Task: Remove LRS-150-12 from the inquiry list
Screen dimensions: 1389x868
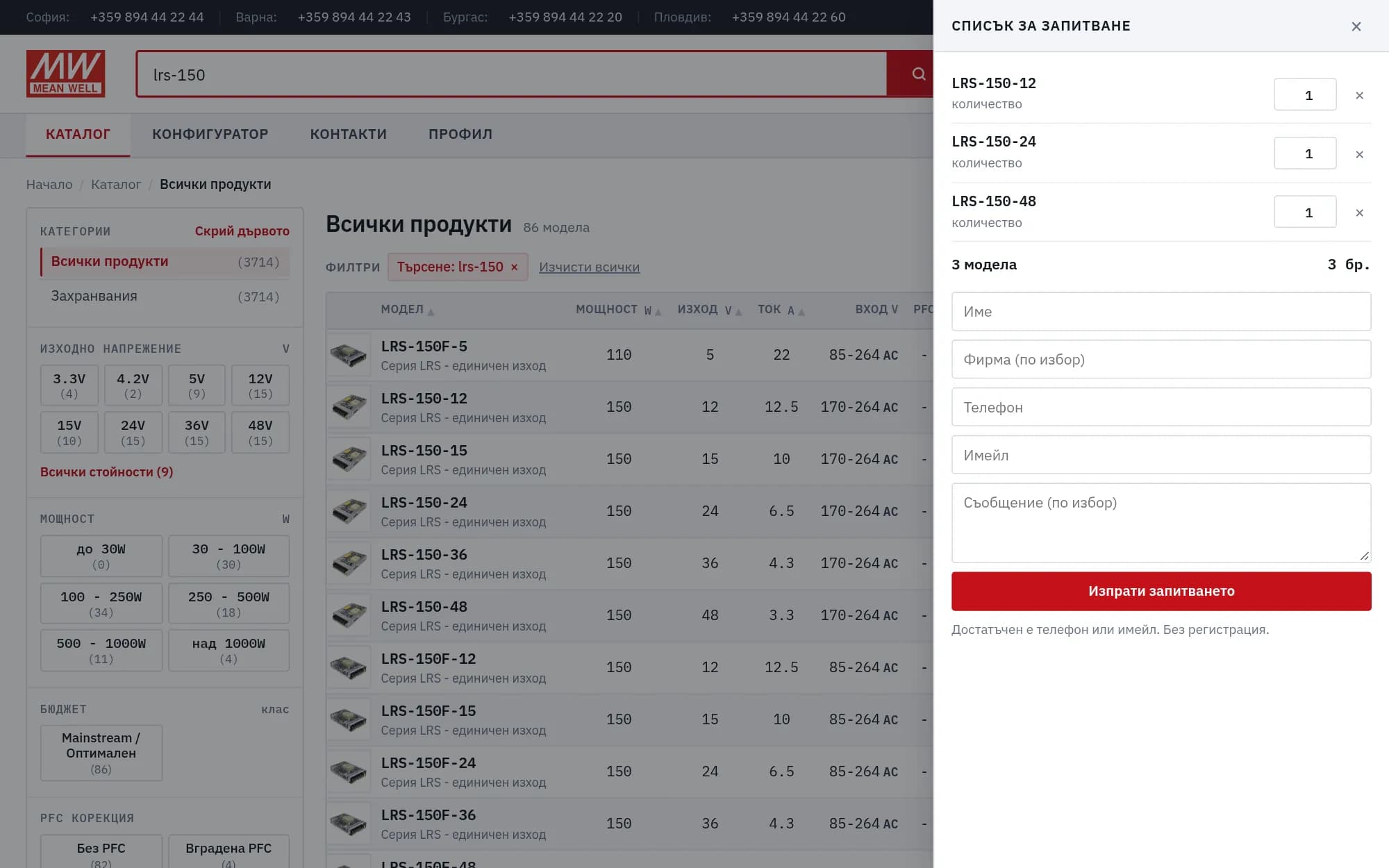Action: 1359,95
